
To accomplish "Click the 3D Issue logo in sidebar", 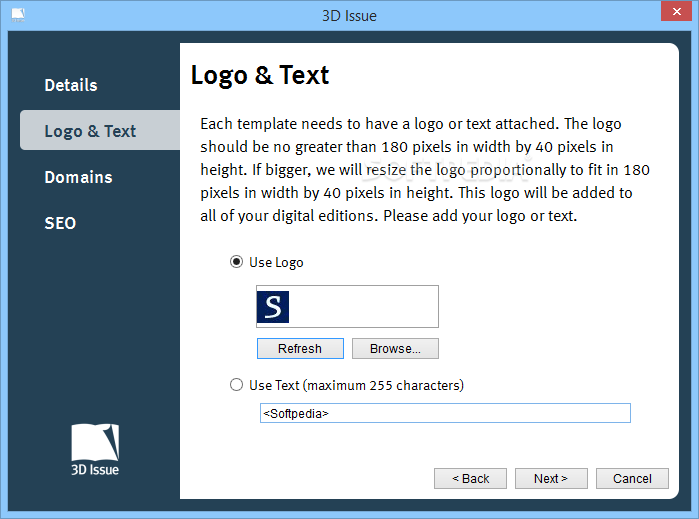I will tap(95, 449).
